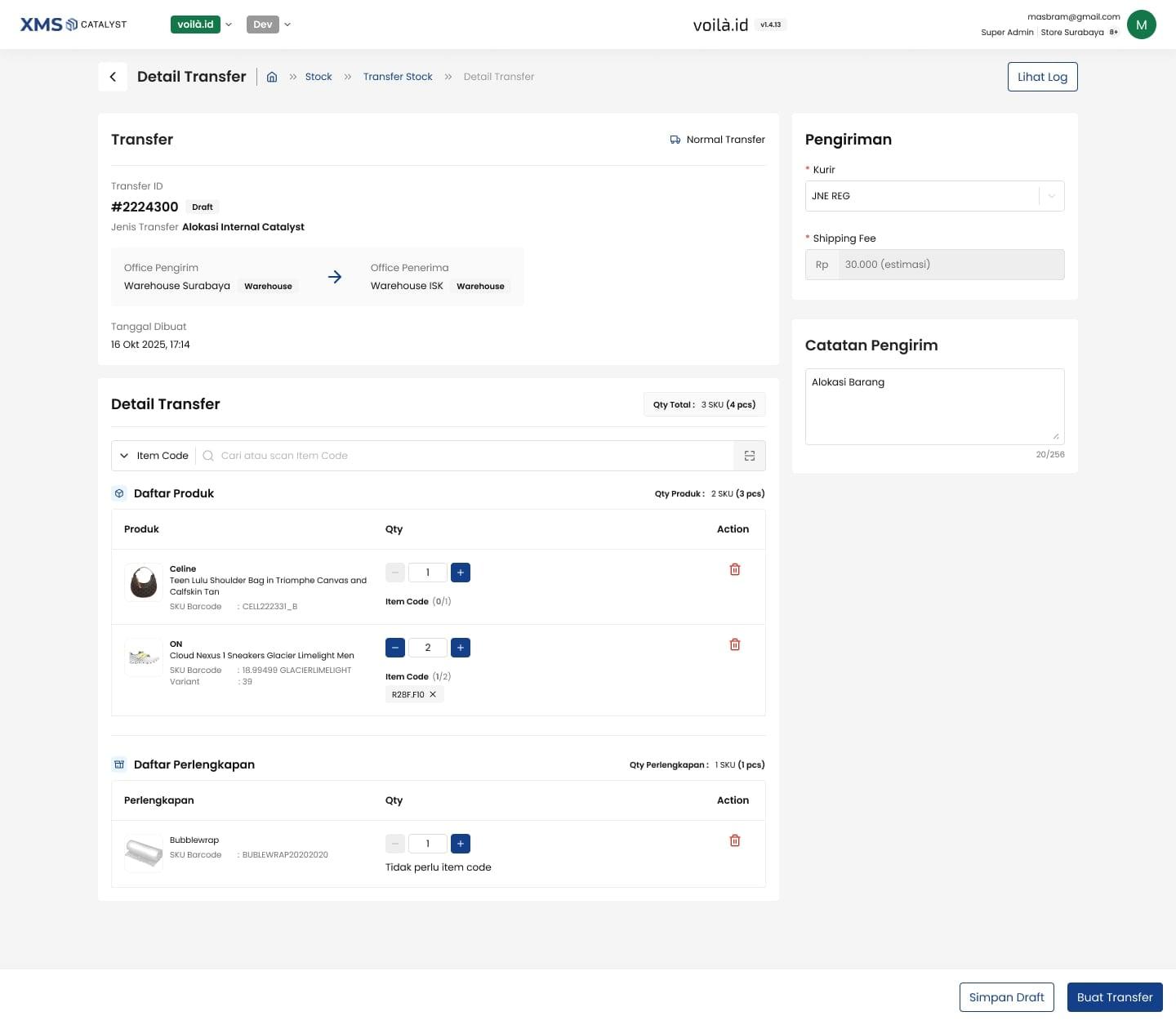Click the Draft status badge

203,207
